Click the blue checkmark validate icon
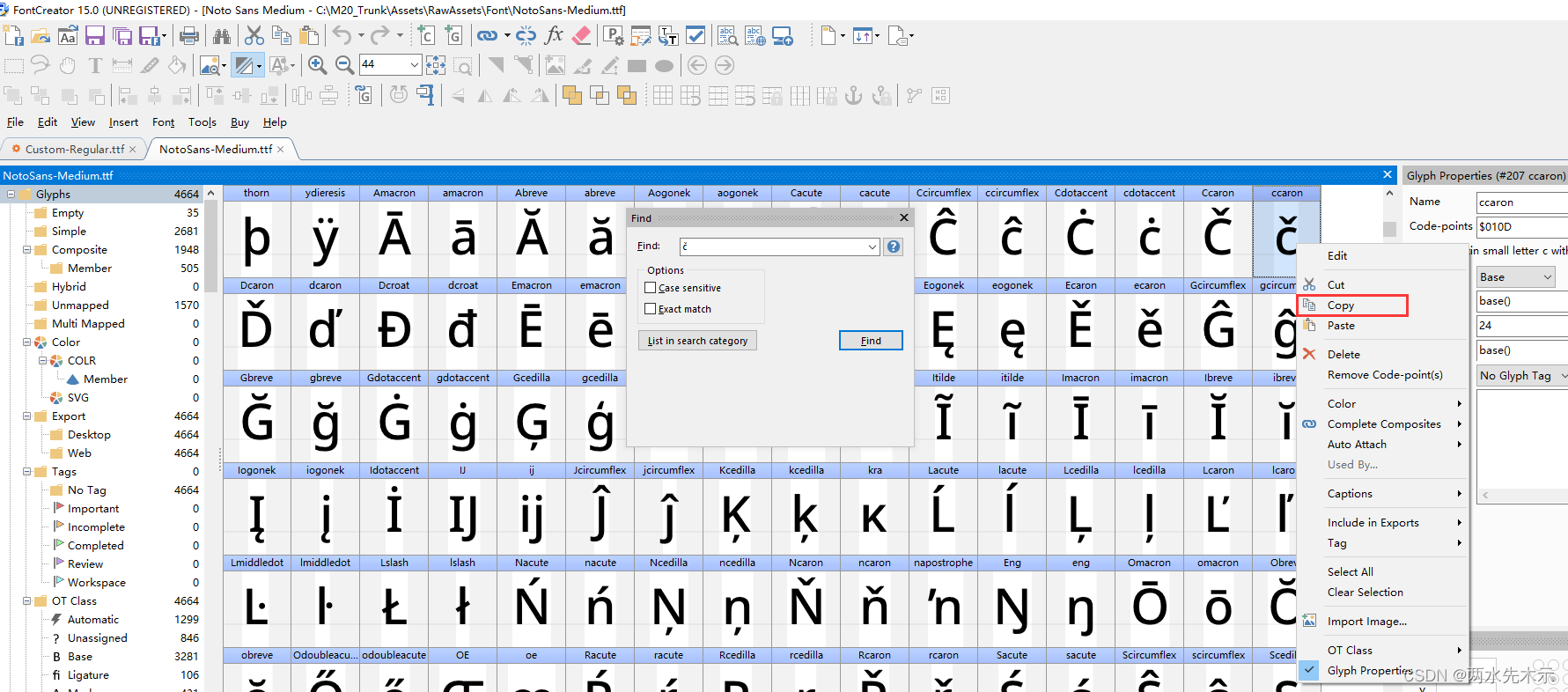The height and width of the screenshot is (692, 1568). pyautogui.click(x=696, y=36)
